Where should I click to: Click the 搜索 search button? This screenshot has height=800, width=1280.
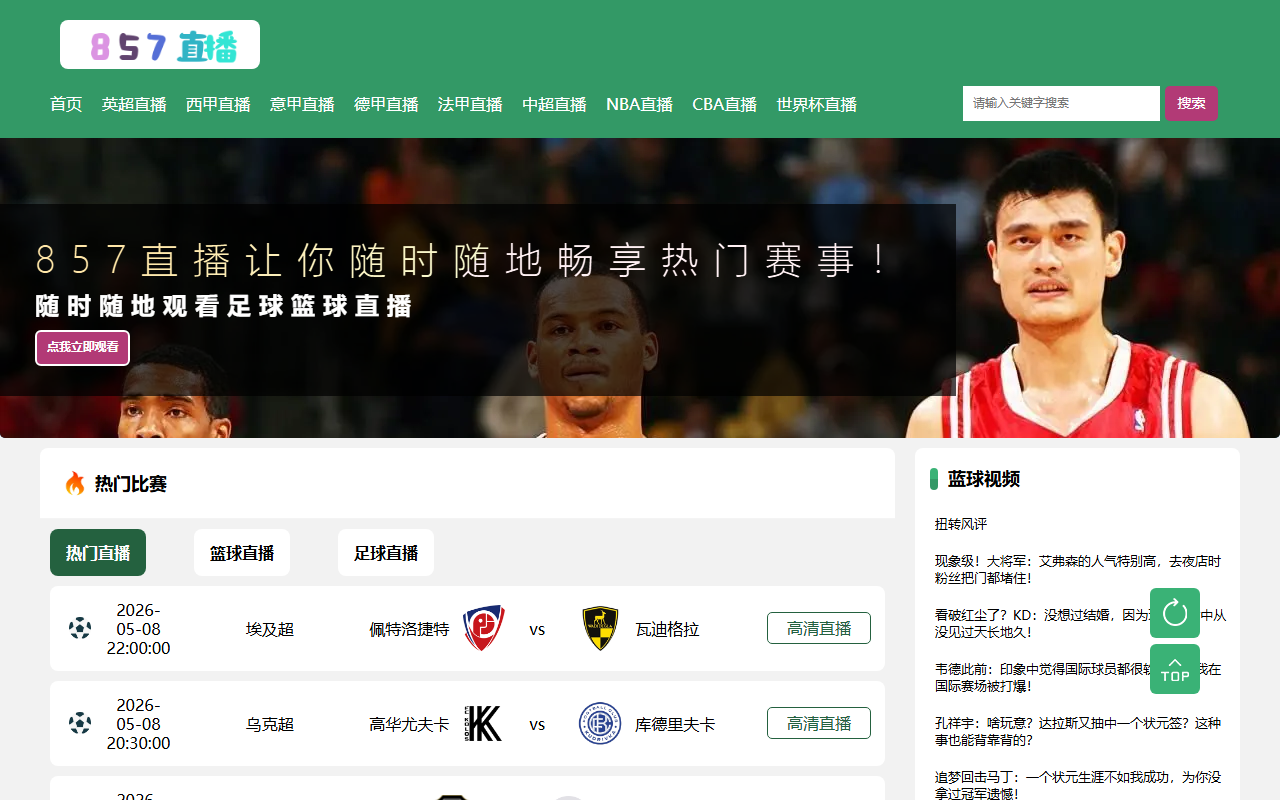[x=1191, y=103]
